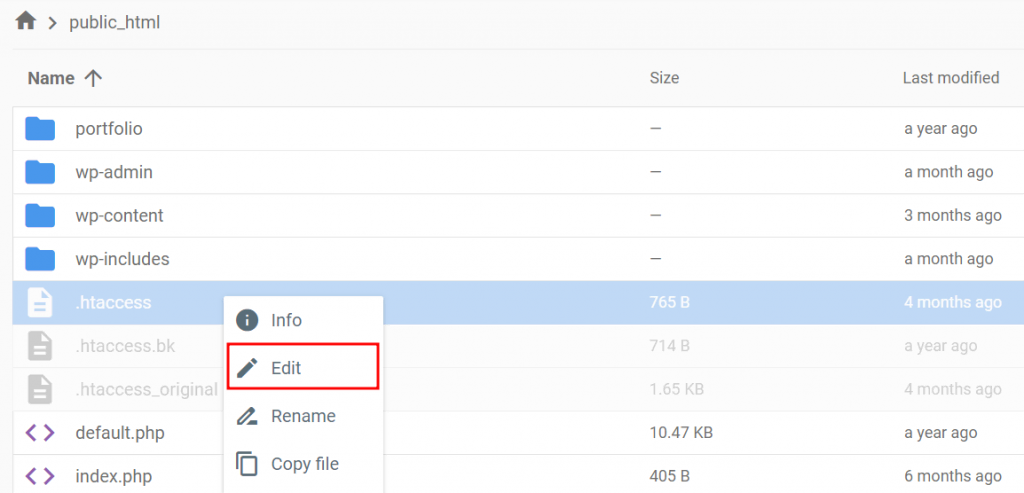Select the index.php file name

(x=113, y=476)
